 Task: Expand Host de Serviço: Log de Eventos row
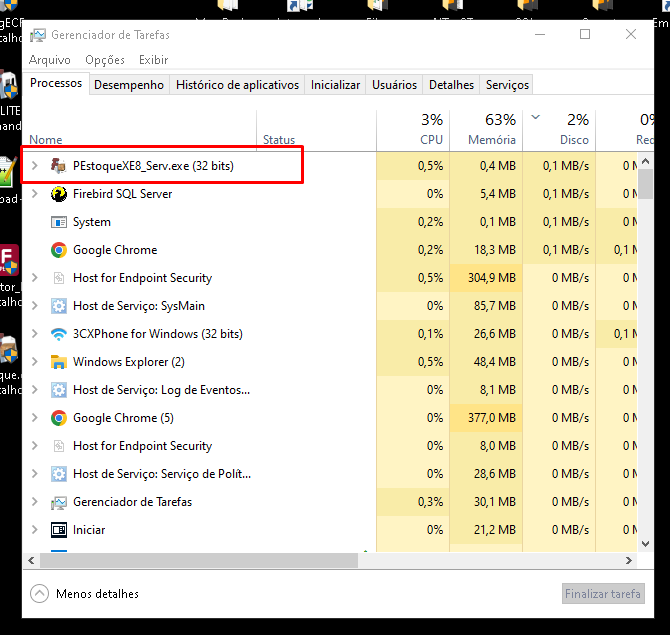pyautogui.click(x=35, y=390)
